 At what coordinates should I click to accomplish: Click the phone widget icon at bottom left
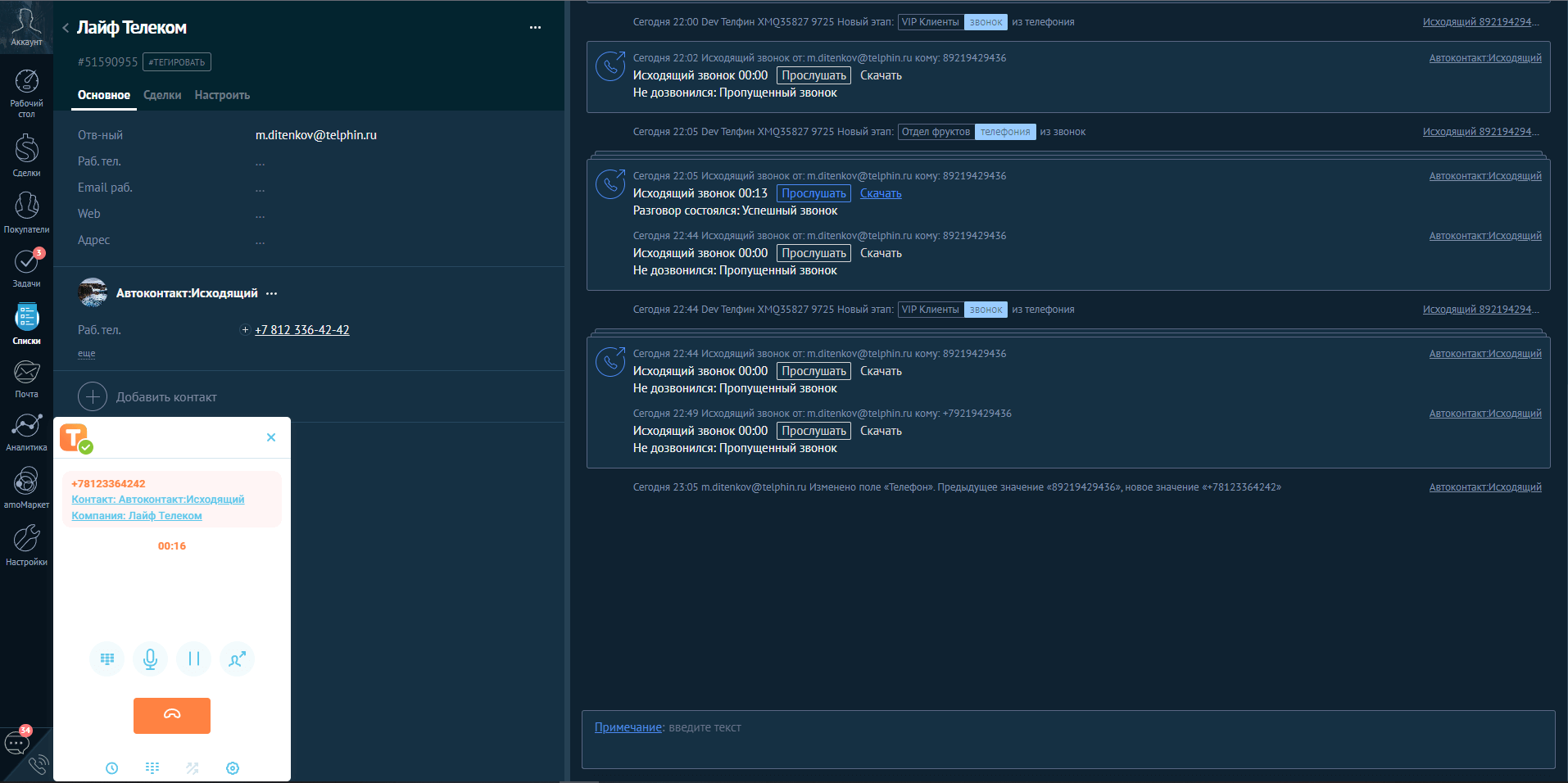39,765
